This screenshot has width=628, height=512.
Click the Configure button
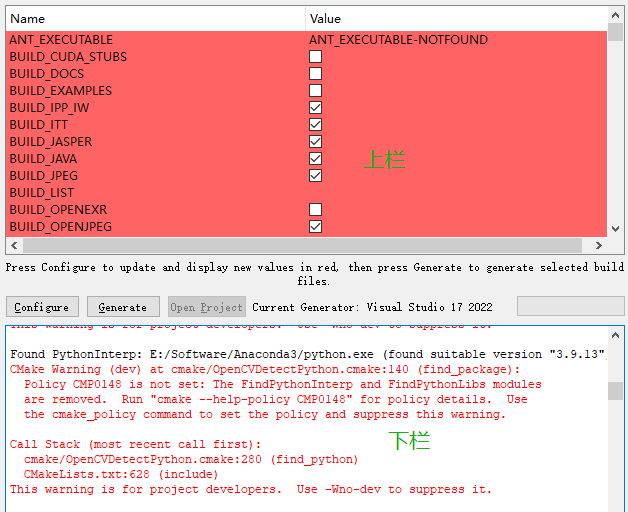[x=42, y=307]
